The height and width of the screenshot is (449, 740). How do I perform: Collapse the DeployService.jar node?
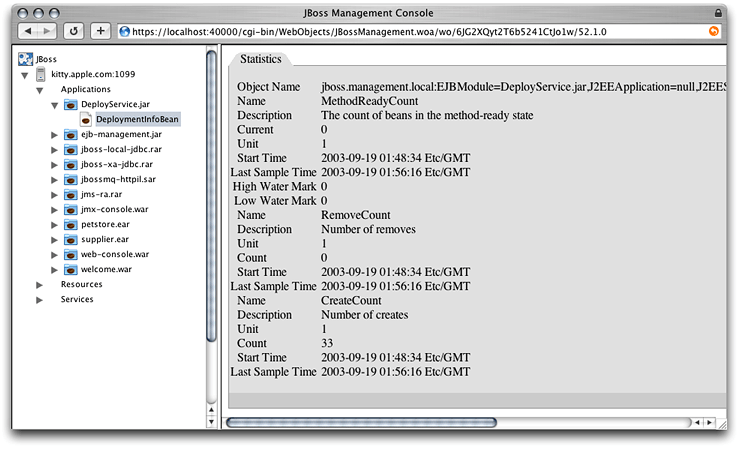coord(55,105)
